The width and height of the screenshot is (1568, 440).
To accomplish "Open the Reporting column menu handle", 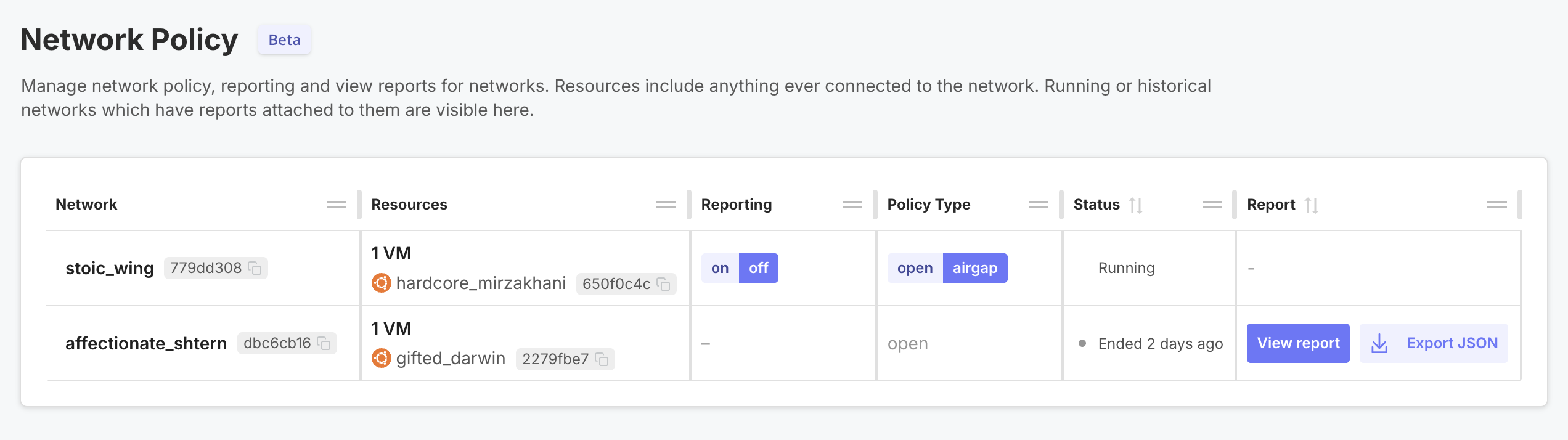I will pyautogui.click(x=852, y=205).
